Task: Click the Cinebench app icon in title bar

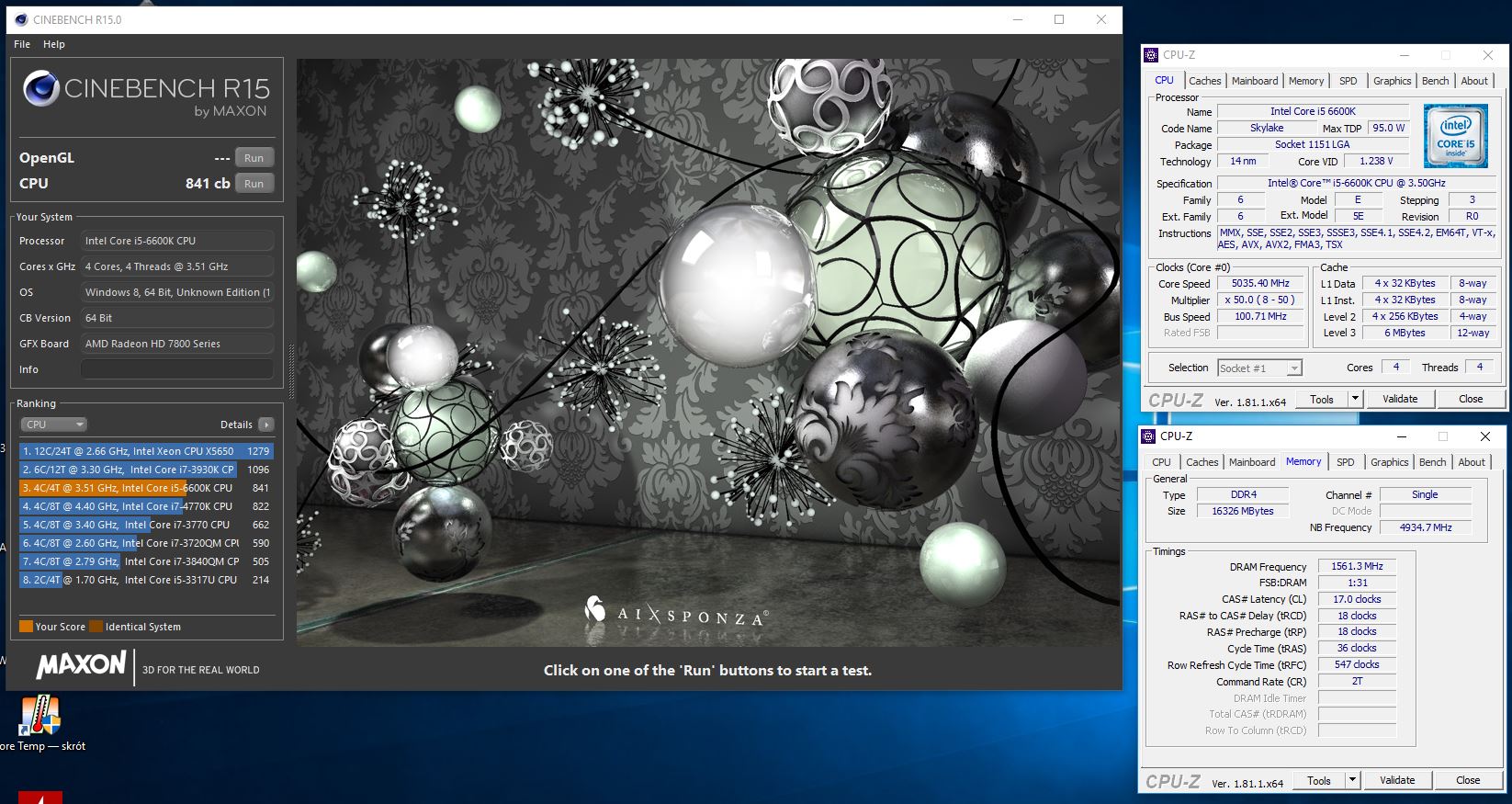Action: (20, 19)
